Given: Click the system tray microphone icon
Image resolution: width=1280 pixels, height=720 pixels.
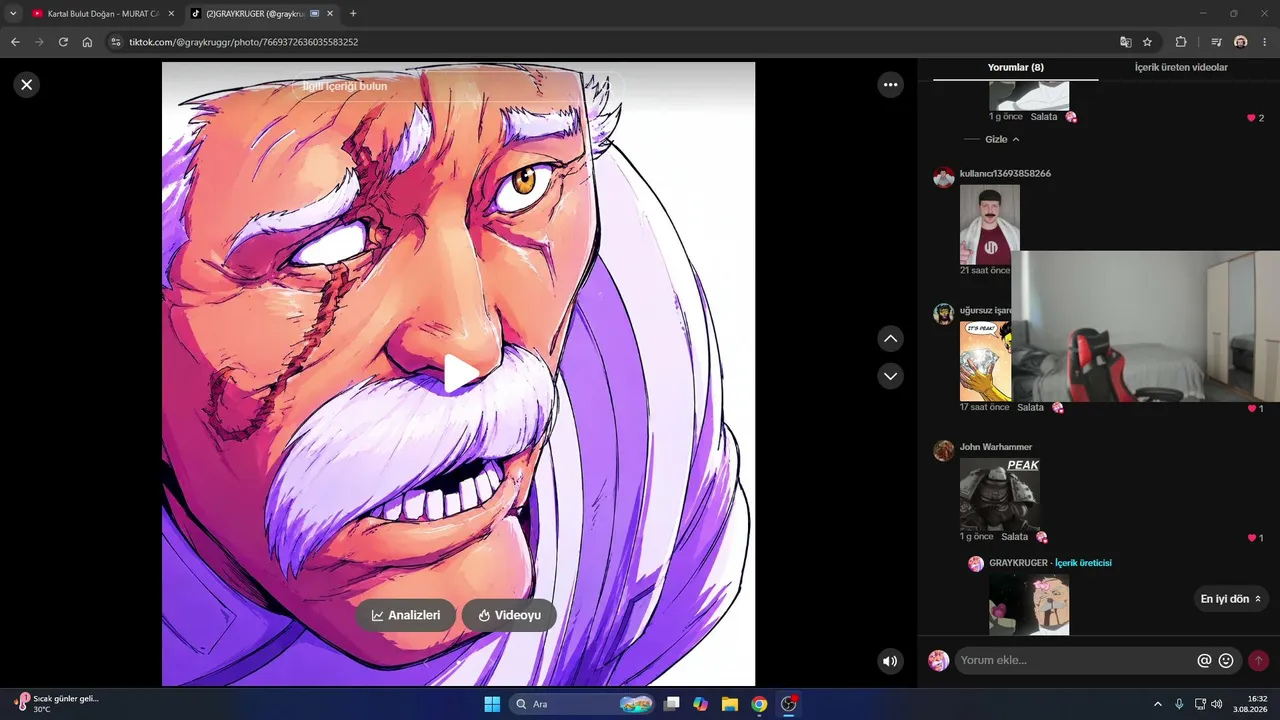Looking at the screenshot, I should point(1179,704).
